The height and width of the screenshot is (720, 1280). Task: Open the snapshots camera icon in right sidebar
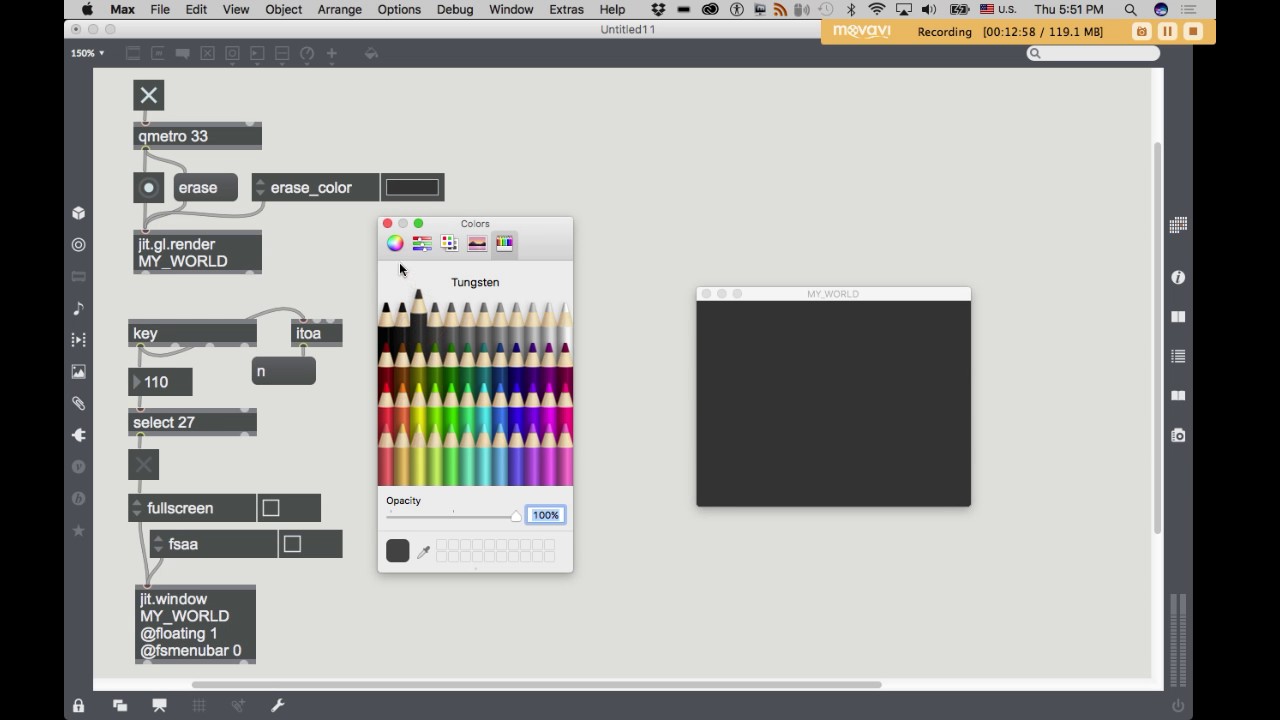tap(1178, 435)
